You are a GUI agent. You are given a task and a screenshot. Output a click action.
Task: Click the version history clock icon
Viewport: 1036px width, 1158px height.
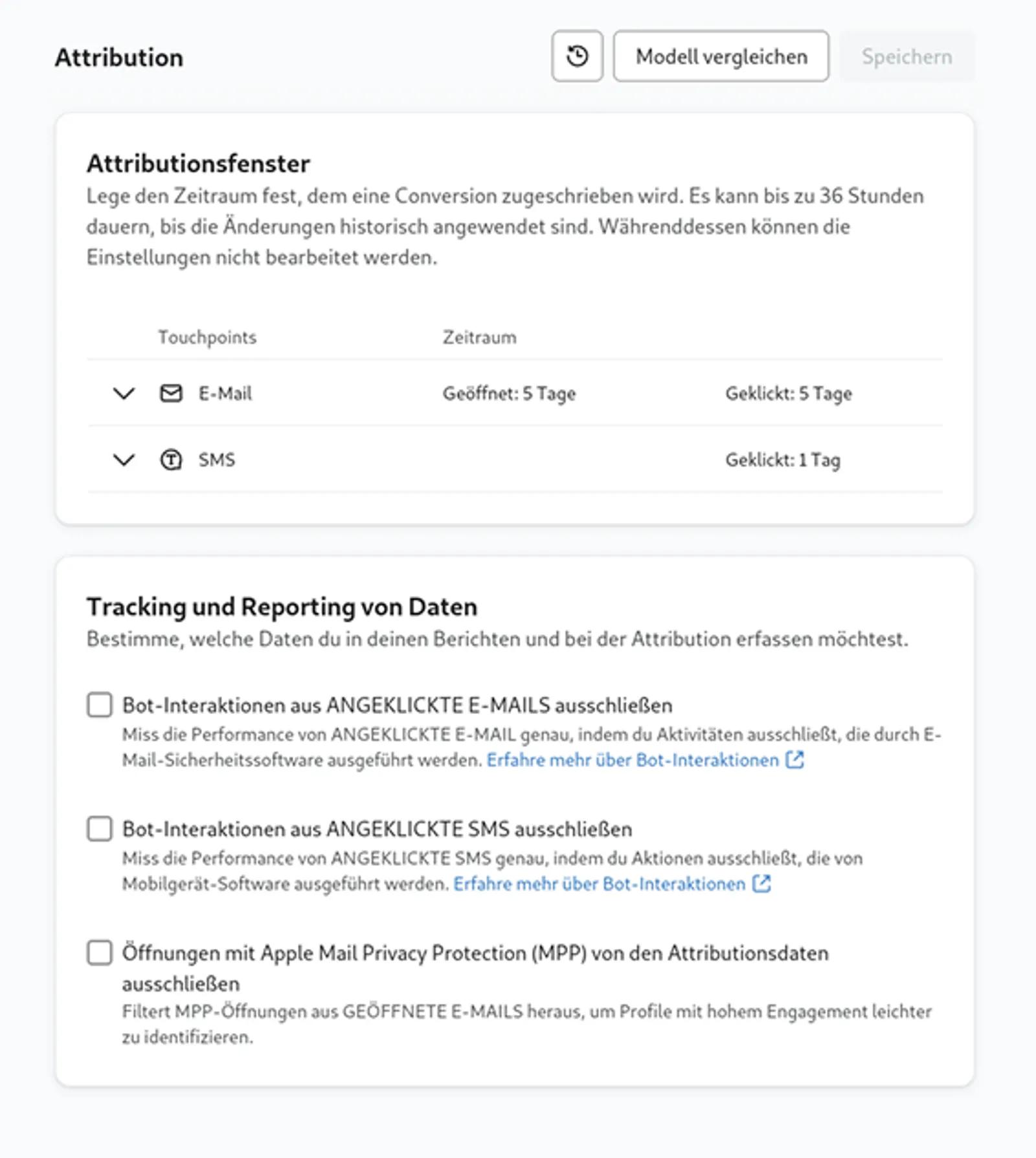[577, 56]
